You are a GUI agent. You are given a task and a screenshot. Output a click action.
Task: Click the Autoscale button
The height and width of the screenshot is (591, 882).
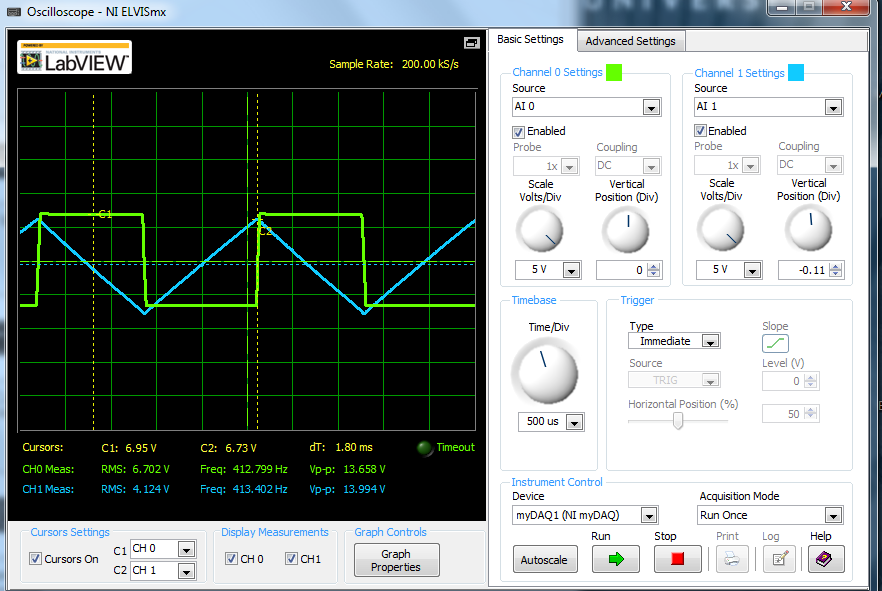(x=545, y=560)
